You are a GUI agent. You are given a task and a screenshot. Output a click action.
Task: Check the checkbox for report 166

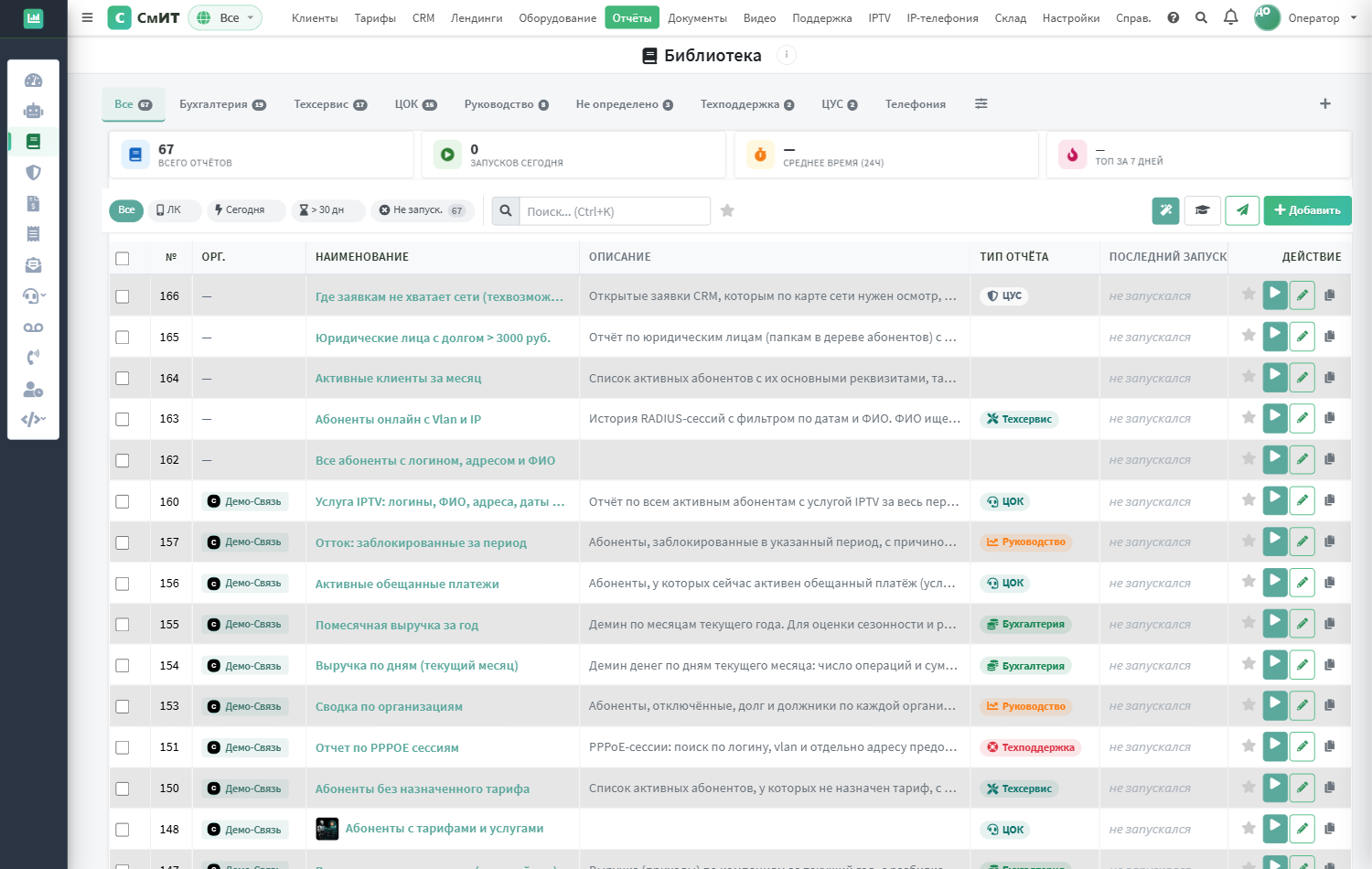[123, 296]
